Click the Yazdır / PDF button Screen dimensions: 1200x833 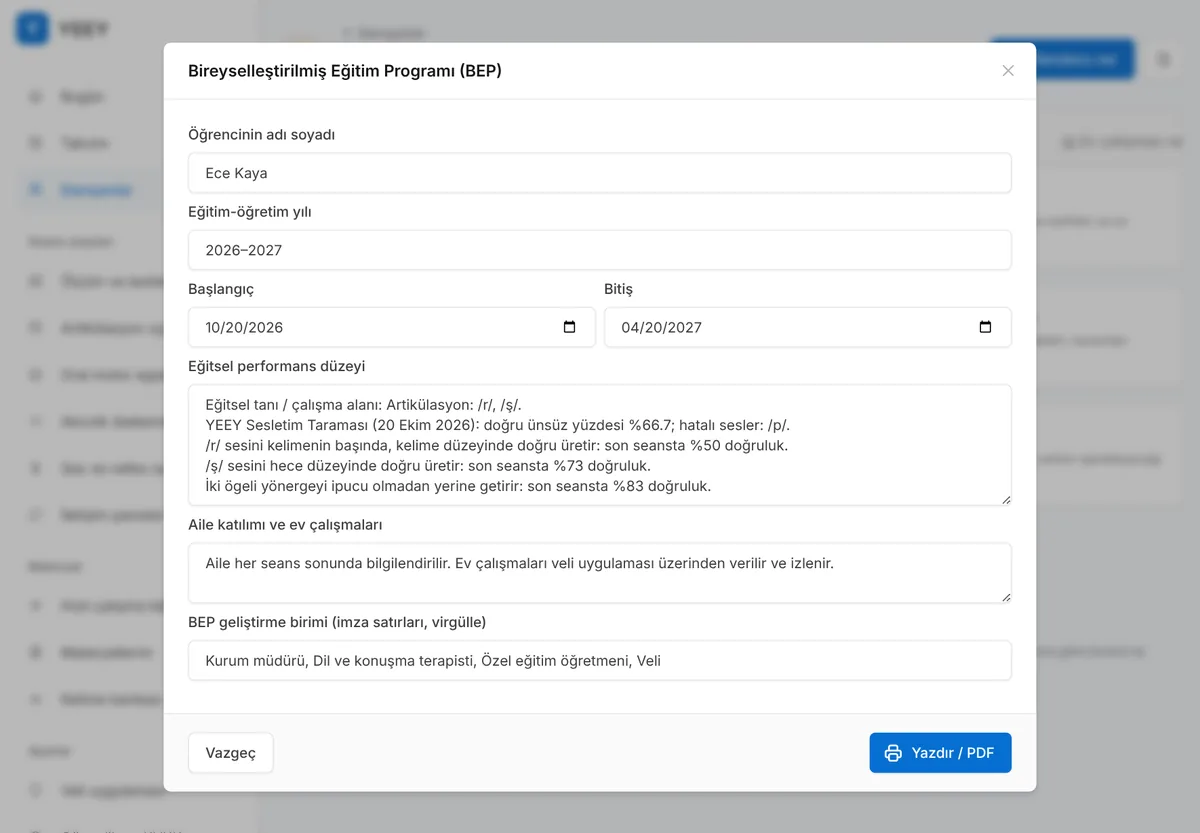[x=940, y=753]
